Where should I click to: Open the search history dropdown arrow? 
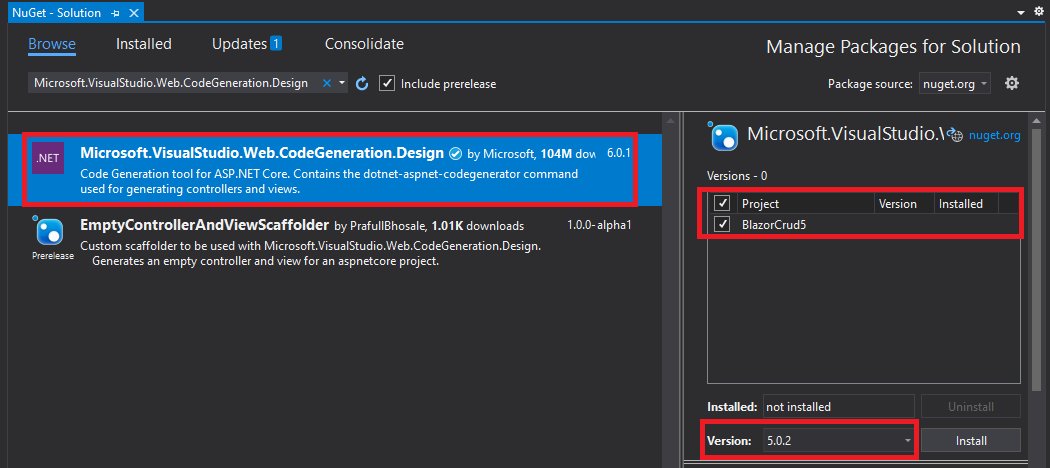pyautogui.click(x=342, y=84)
